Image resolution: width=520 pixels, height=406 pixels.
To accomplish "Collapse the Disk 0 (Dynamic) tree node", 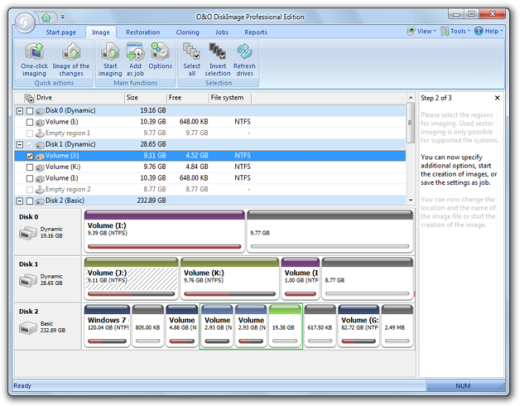I will pos(20,111).
